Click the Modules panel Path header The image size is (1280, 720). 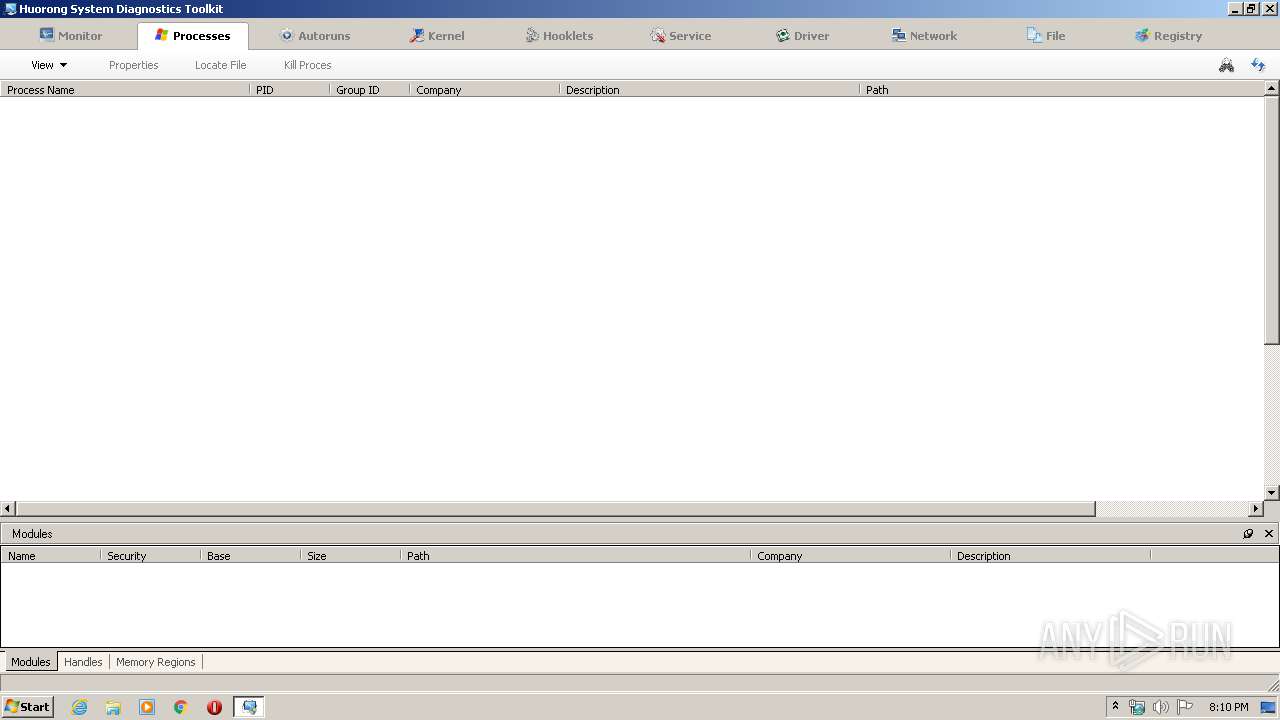(x=575, y=556)
